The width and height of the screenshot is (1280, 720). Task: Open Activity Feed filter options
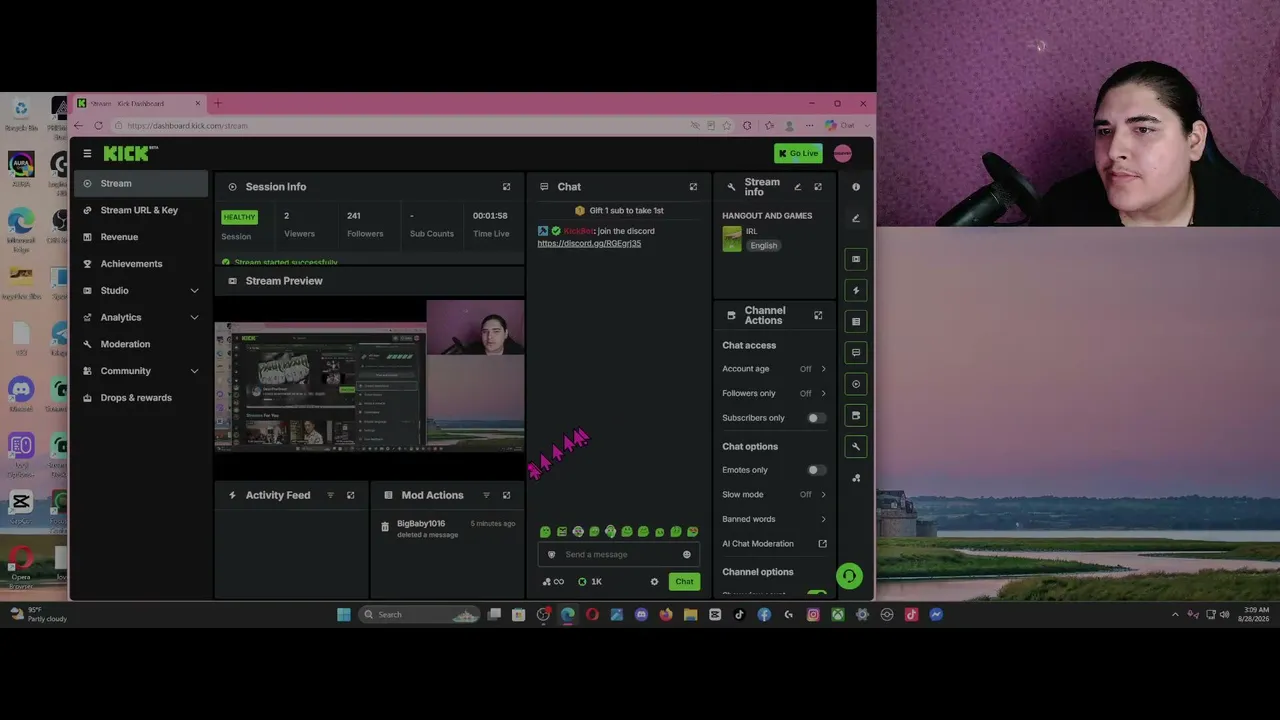[x=330, y=495]
